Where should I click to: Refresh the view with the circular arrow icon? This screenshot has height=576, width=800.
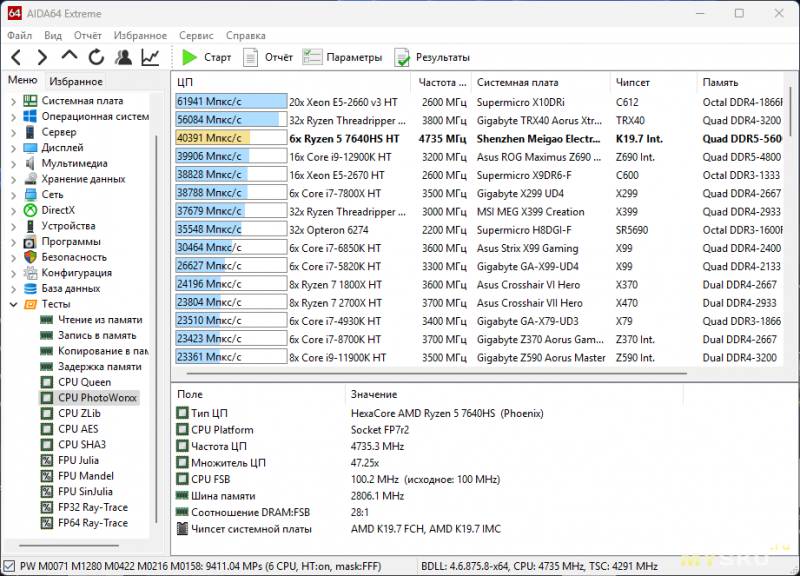click(x=96, y=57)
